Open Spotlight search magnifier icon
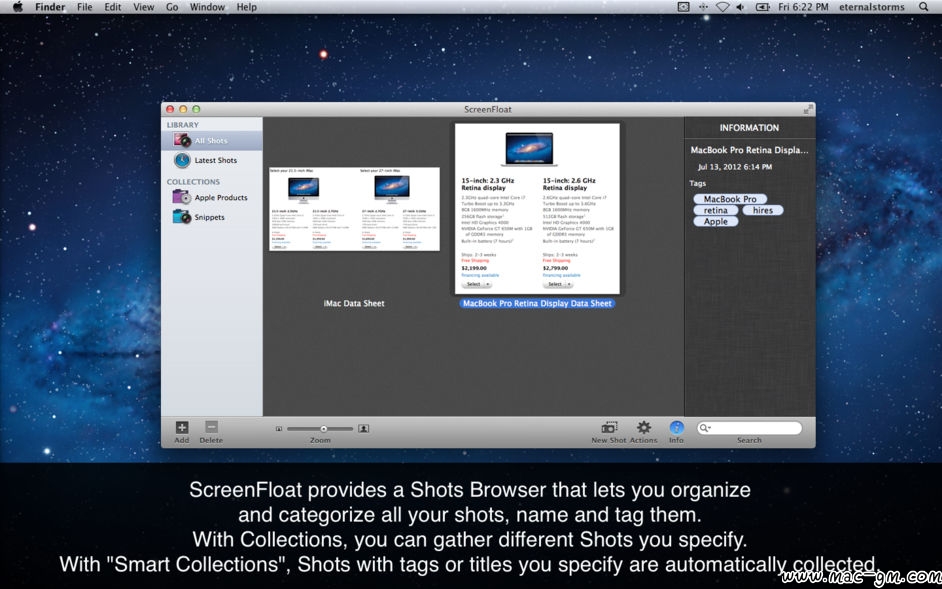Viewport: 942px width, 589px height. click(x=923, y=7)
